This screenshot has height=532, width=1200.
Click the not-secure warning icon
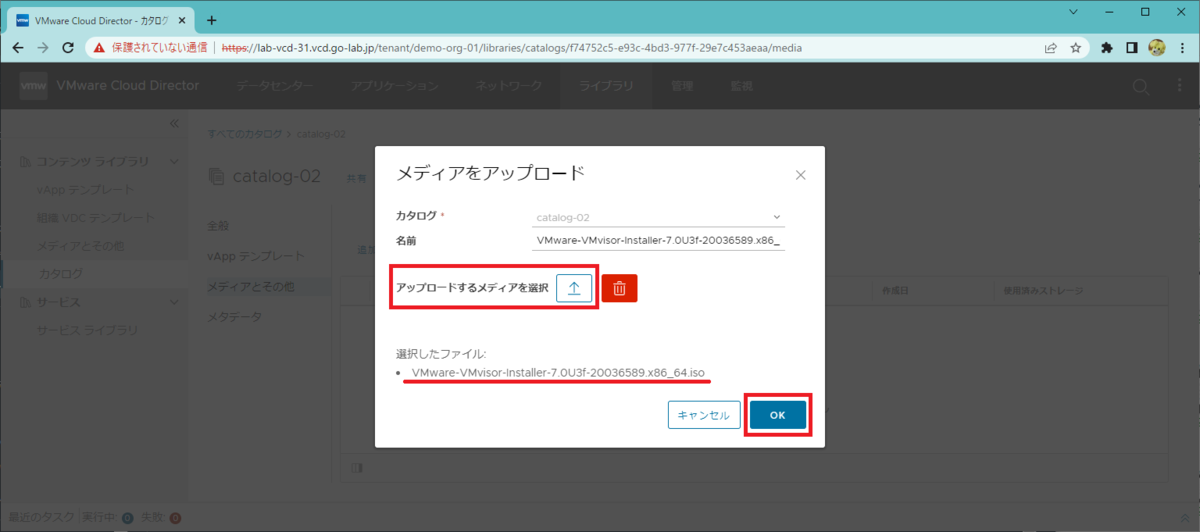[99, 47]
